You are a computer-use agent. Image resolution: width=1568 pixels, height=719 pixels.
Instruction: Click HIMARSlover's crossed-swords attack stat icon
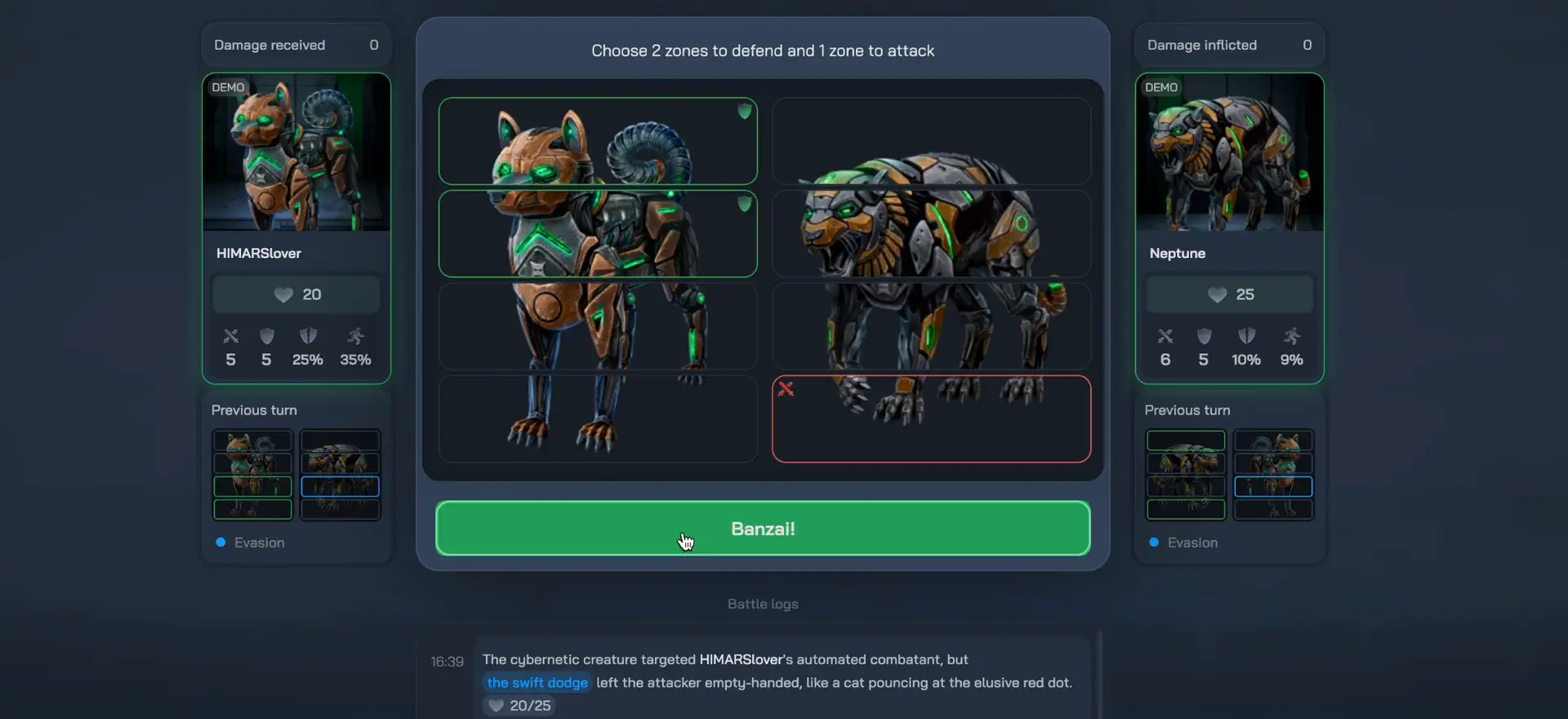[x=230, y=335]
